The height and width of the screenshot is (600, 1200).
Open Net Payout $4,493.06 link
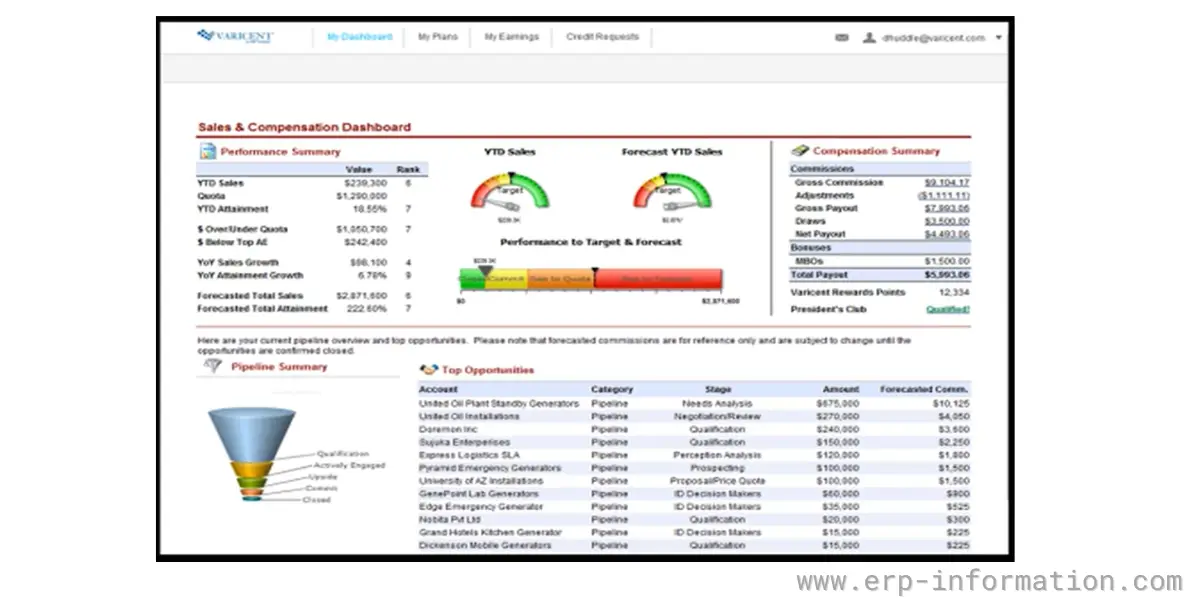(x=946, y=234)
